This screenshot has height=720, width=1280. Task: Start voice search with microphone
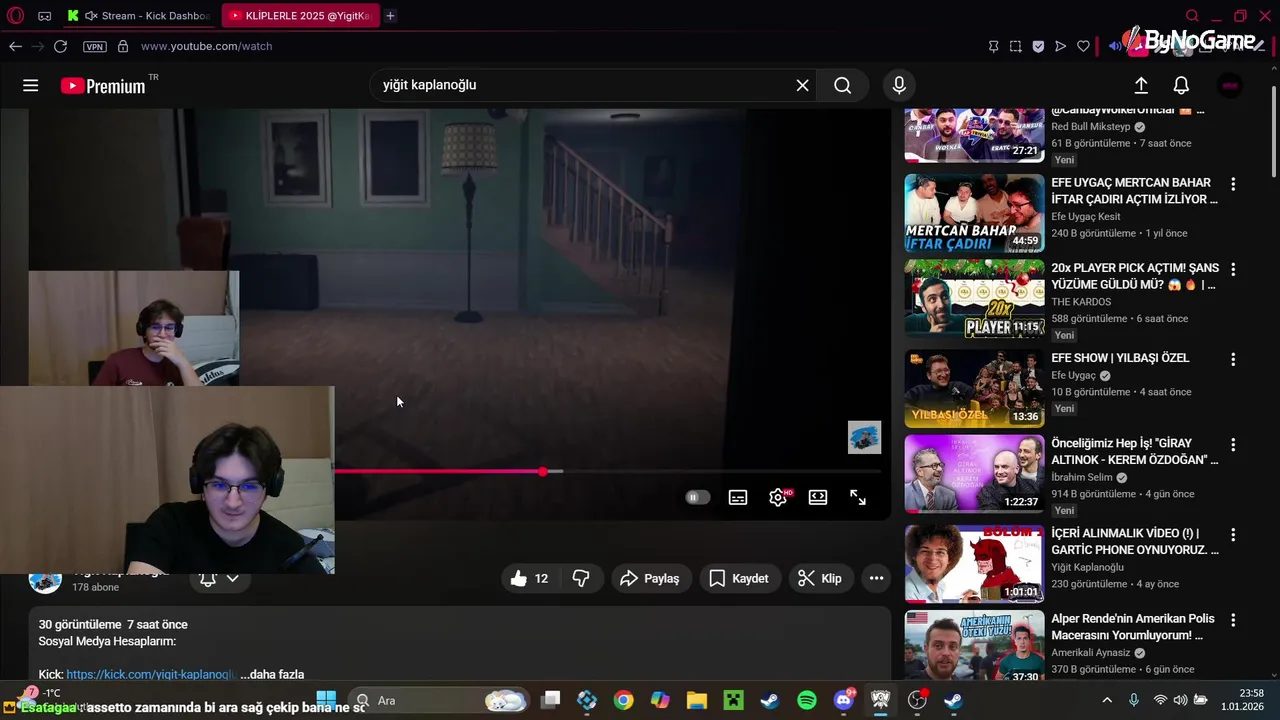point(899,85)
